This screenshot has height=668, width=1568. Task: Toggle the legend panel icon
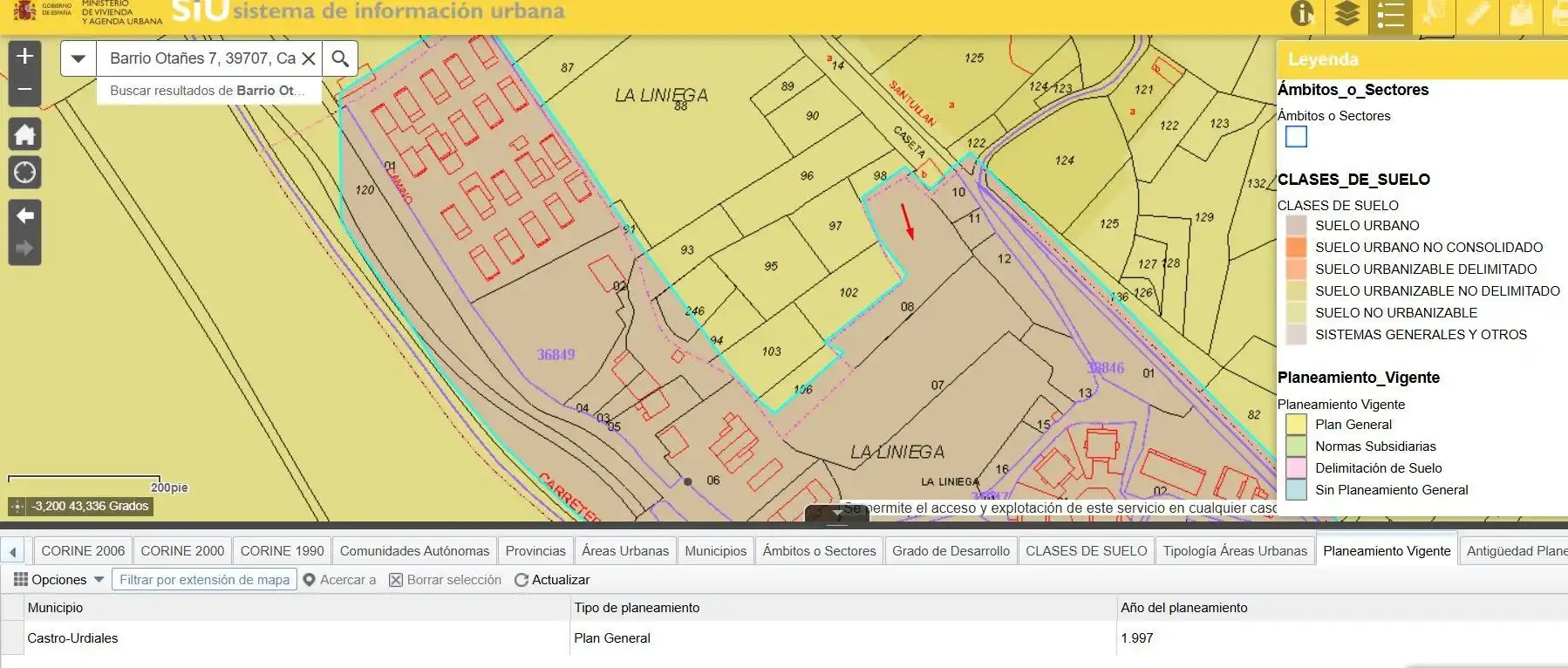pyautogui.click(x=1390, y=15)
